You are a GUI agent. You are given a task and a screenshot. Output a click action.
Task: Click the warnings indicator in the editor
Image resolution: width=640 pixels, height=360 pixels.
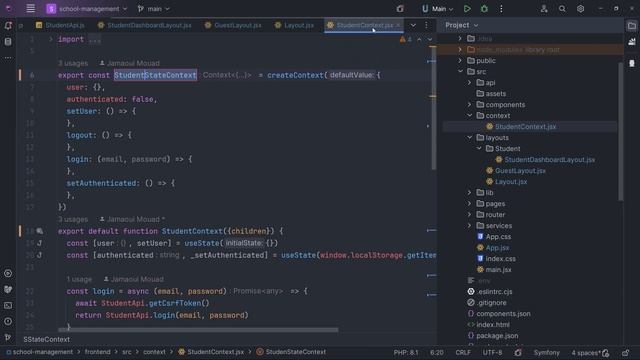tap(406, 40)
